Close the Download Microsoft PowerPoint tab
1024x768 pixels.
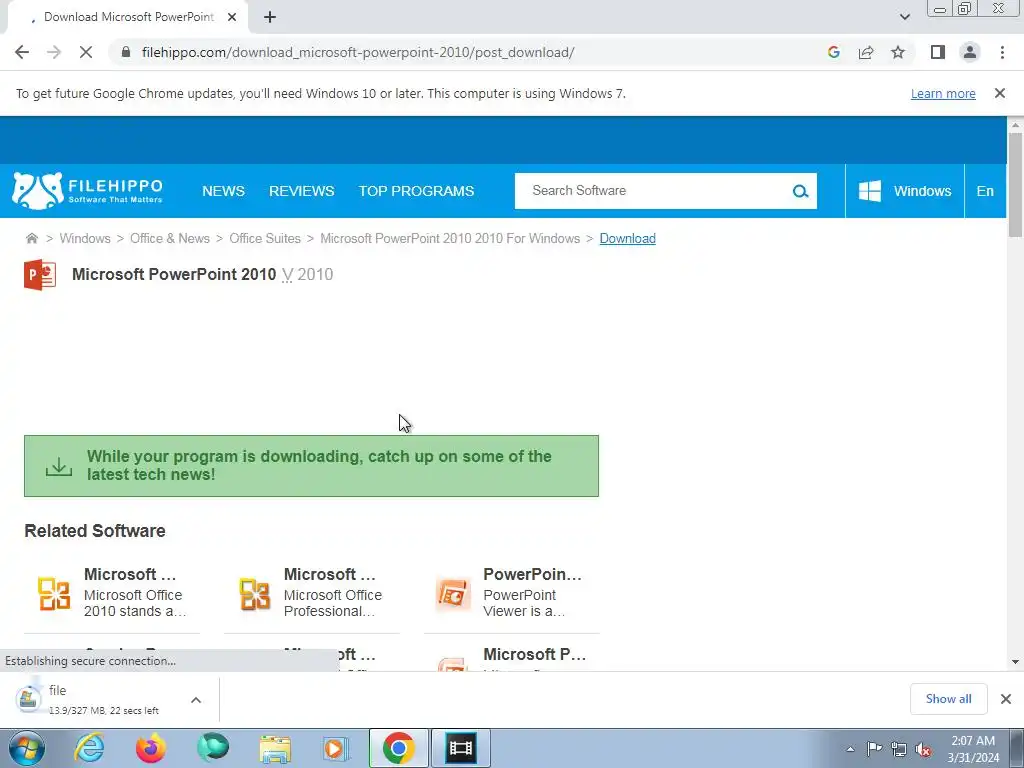232,17
